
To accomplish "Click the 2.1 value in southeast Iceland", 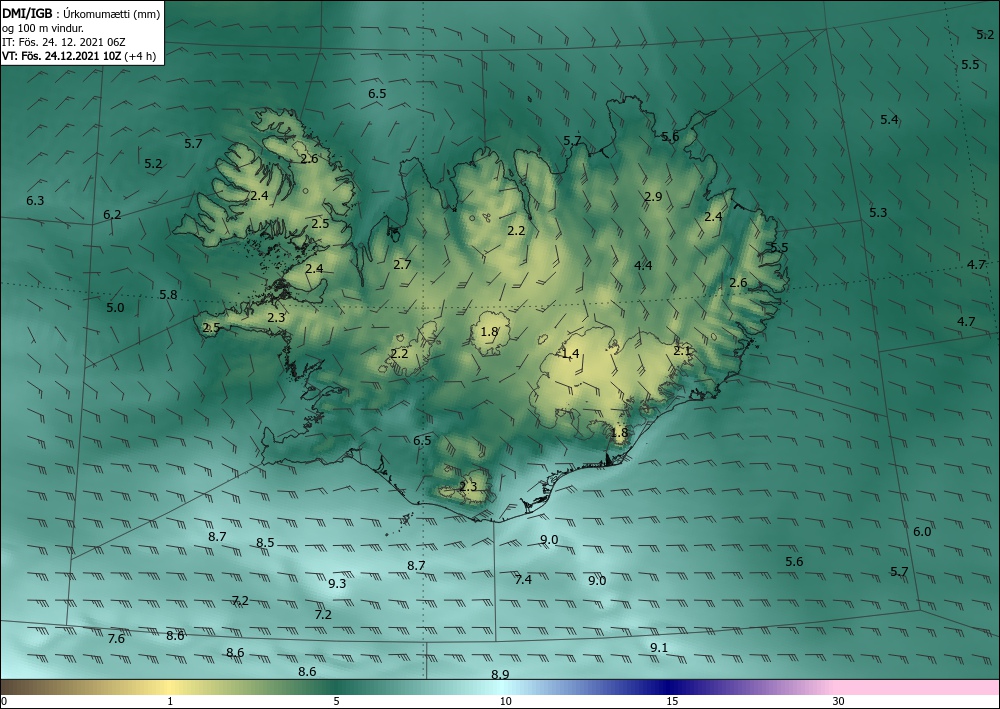I will tap(682, 350).
